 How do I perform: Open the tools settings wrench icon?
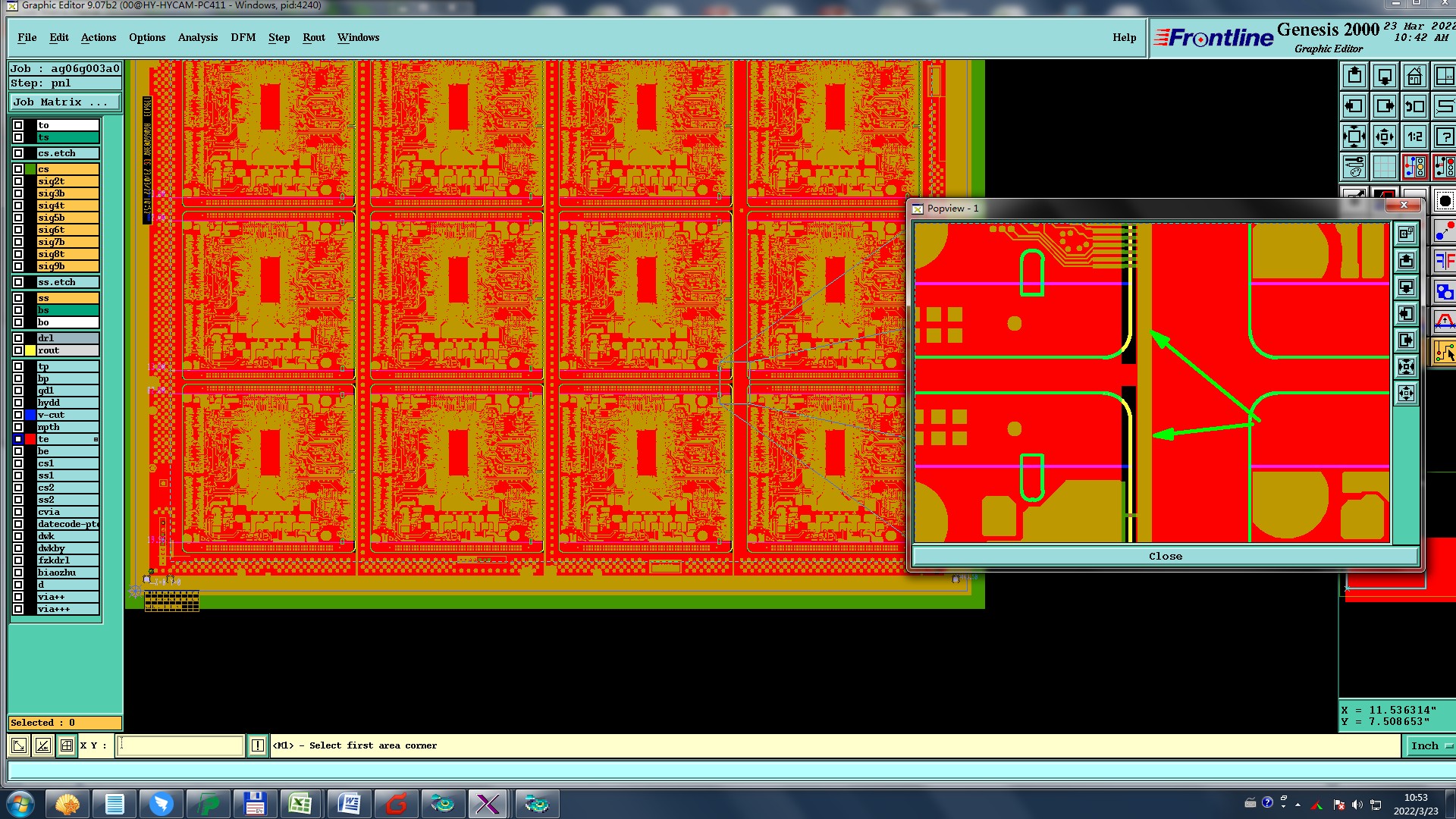click(x=1354, y=167)
